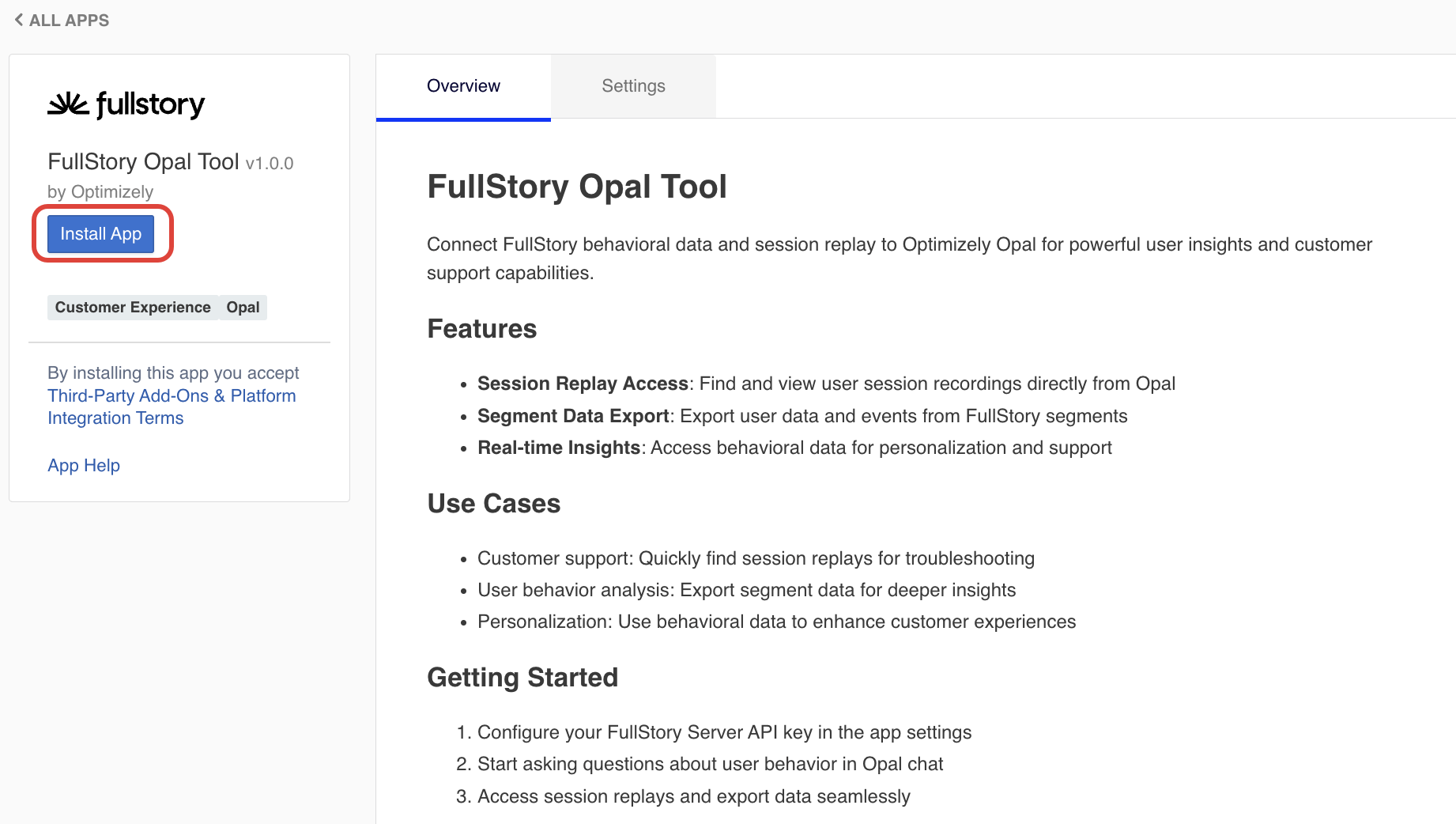Click the fullstory logo image
Image resolution: width=1456 pixels, height=824 pixels.
click(126, 104)
